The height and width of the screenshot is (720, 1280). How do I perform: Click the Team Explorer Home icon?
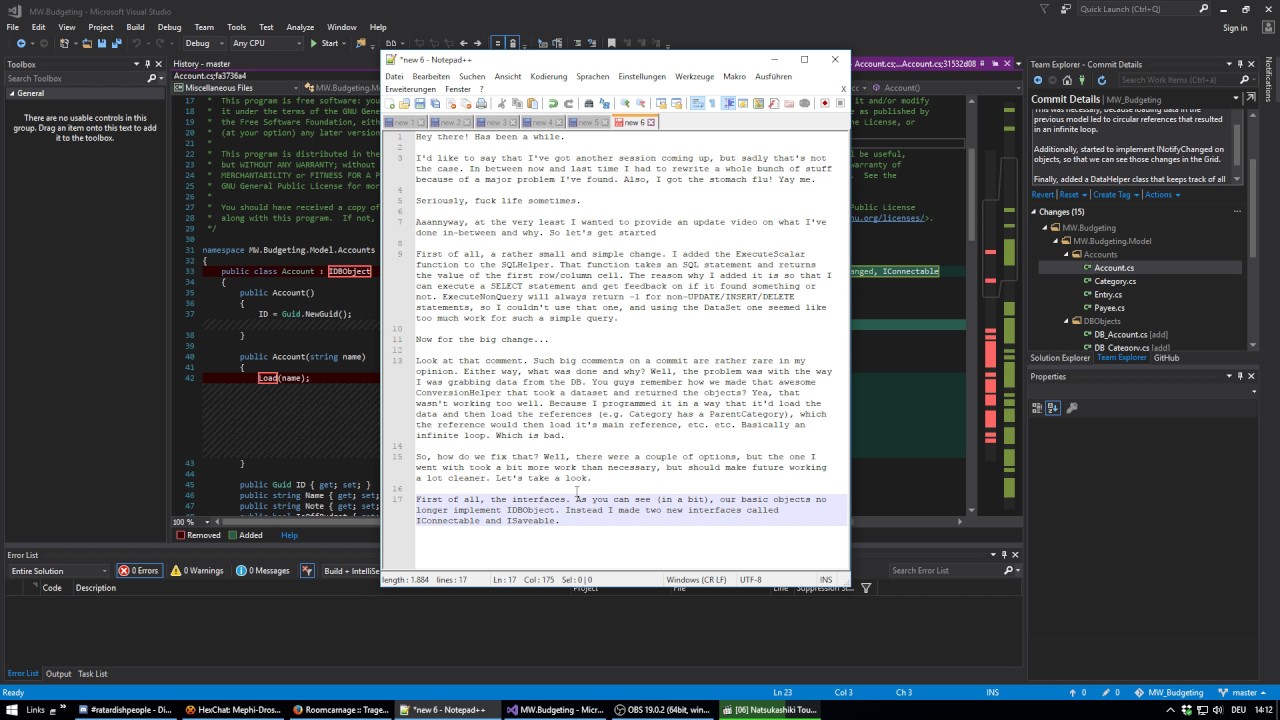pyautogui.click(x=1067, y=80)
